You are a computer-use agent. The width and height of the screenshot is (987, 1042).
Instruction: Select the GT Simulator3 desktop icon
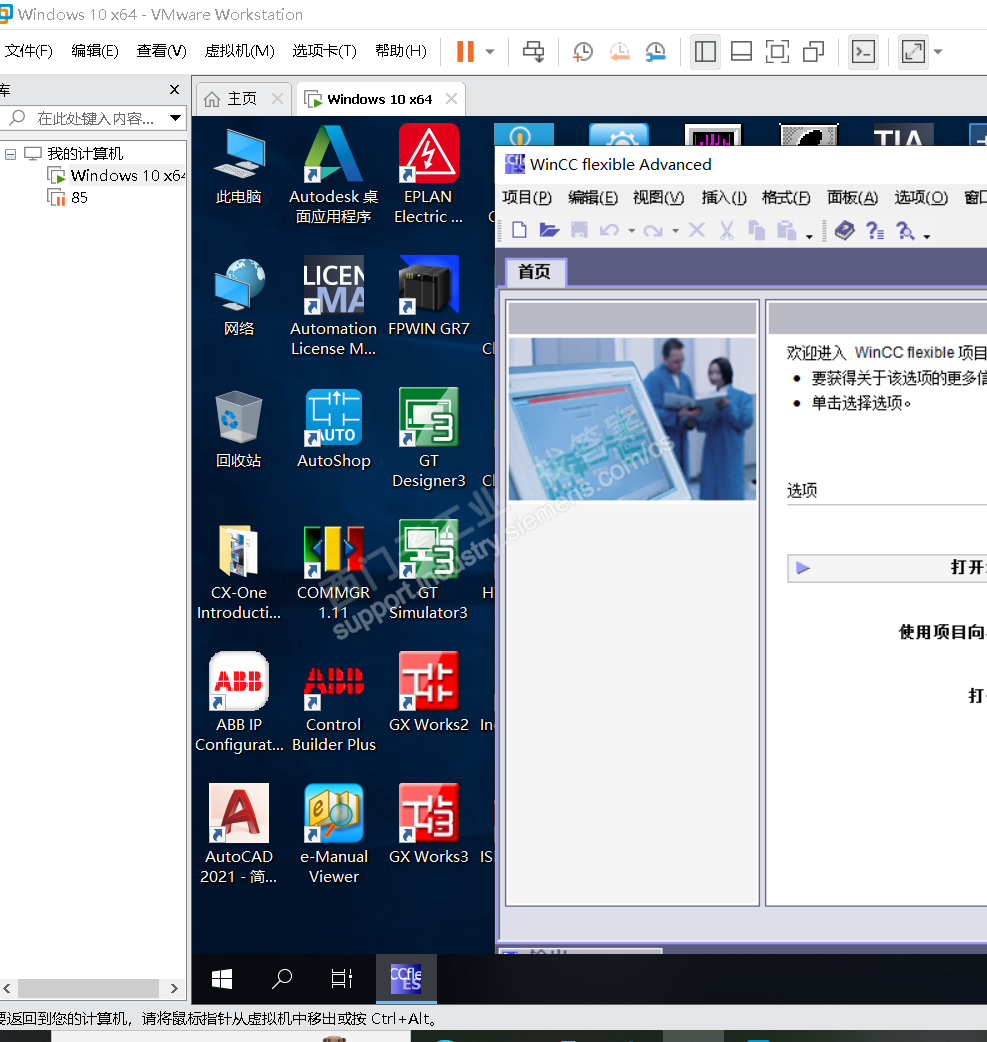[x=429, y=570]
